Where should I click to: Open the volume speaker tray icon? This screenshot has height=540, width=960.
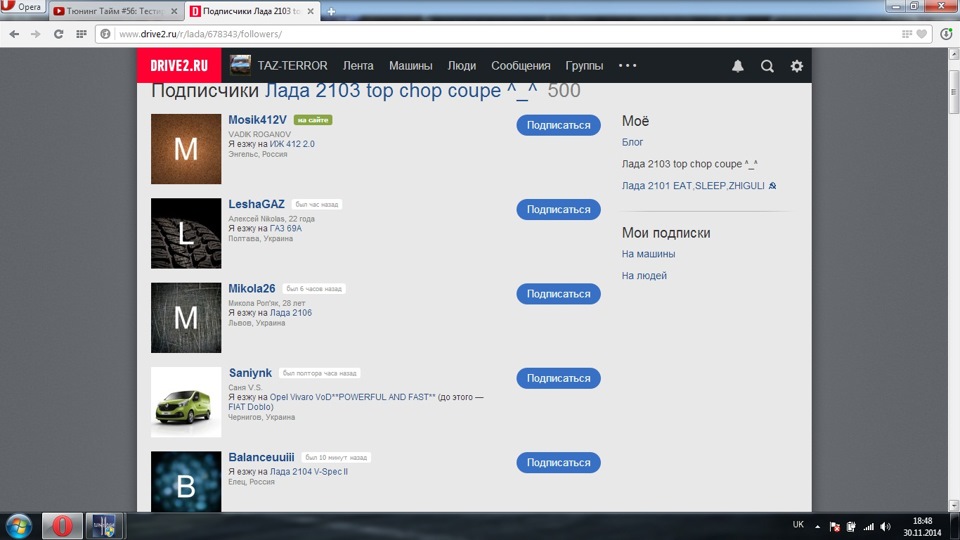[885, 527]
